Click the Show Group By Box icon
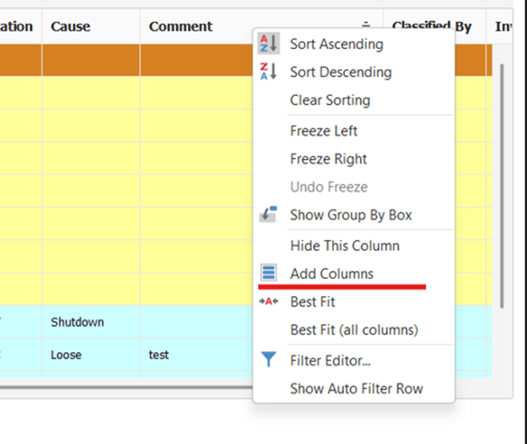The width and height of the screenshot is (527, 444). pyautogui.click(x=268, y=214)
